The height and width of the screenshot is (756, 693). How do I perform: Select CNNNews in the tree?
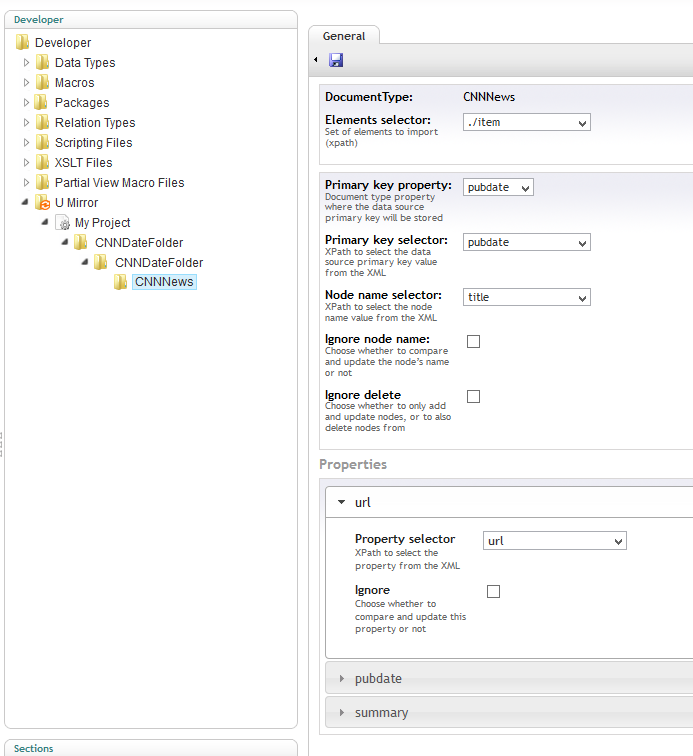tap(164, 282)
